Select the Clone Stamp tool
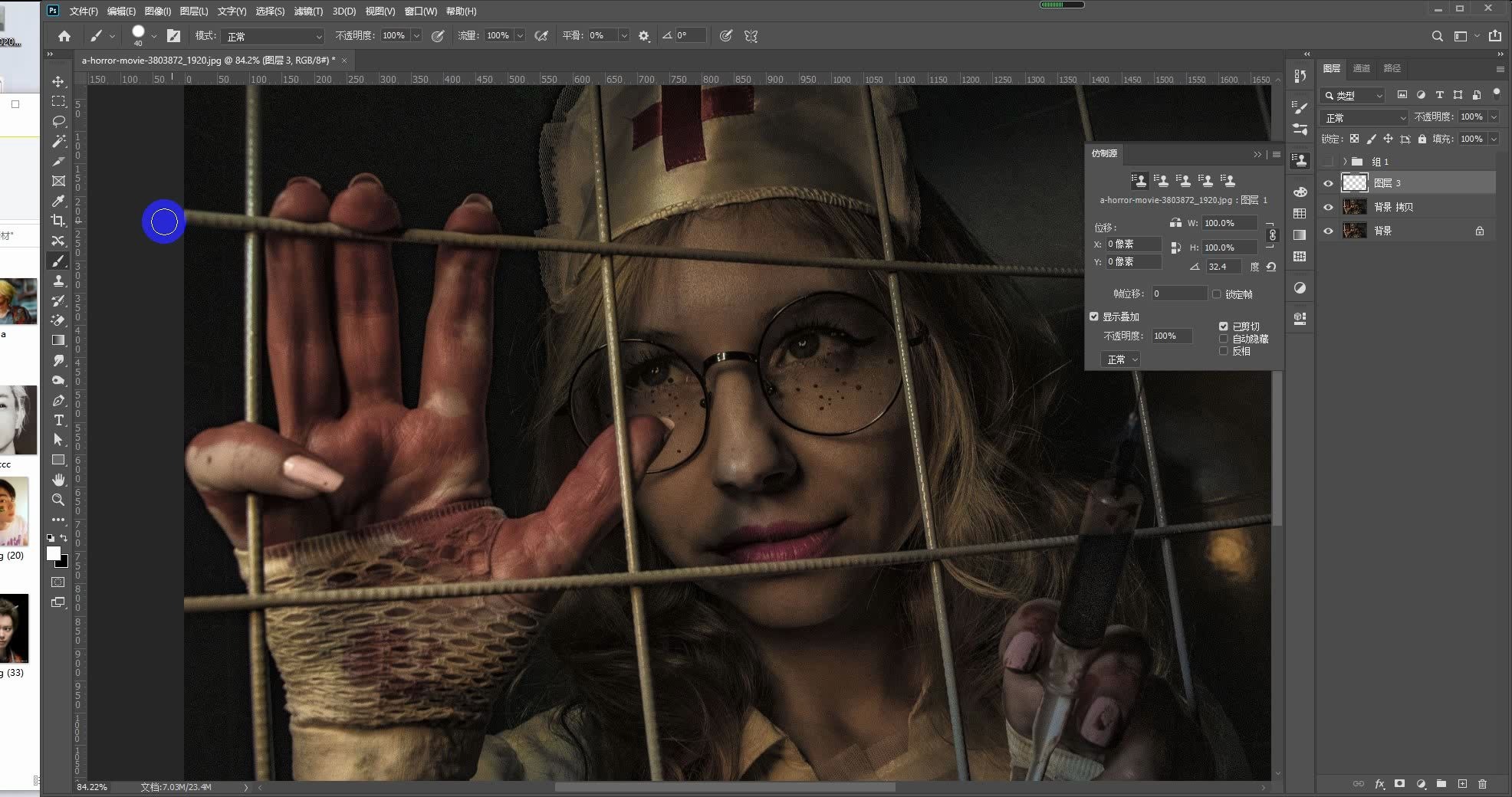 (x=58, y=280)
